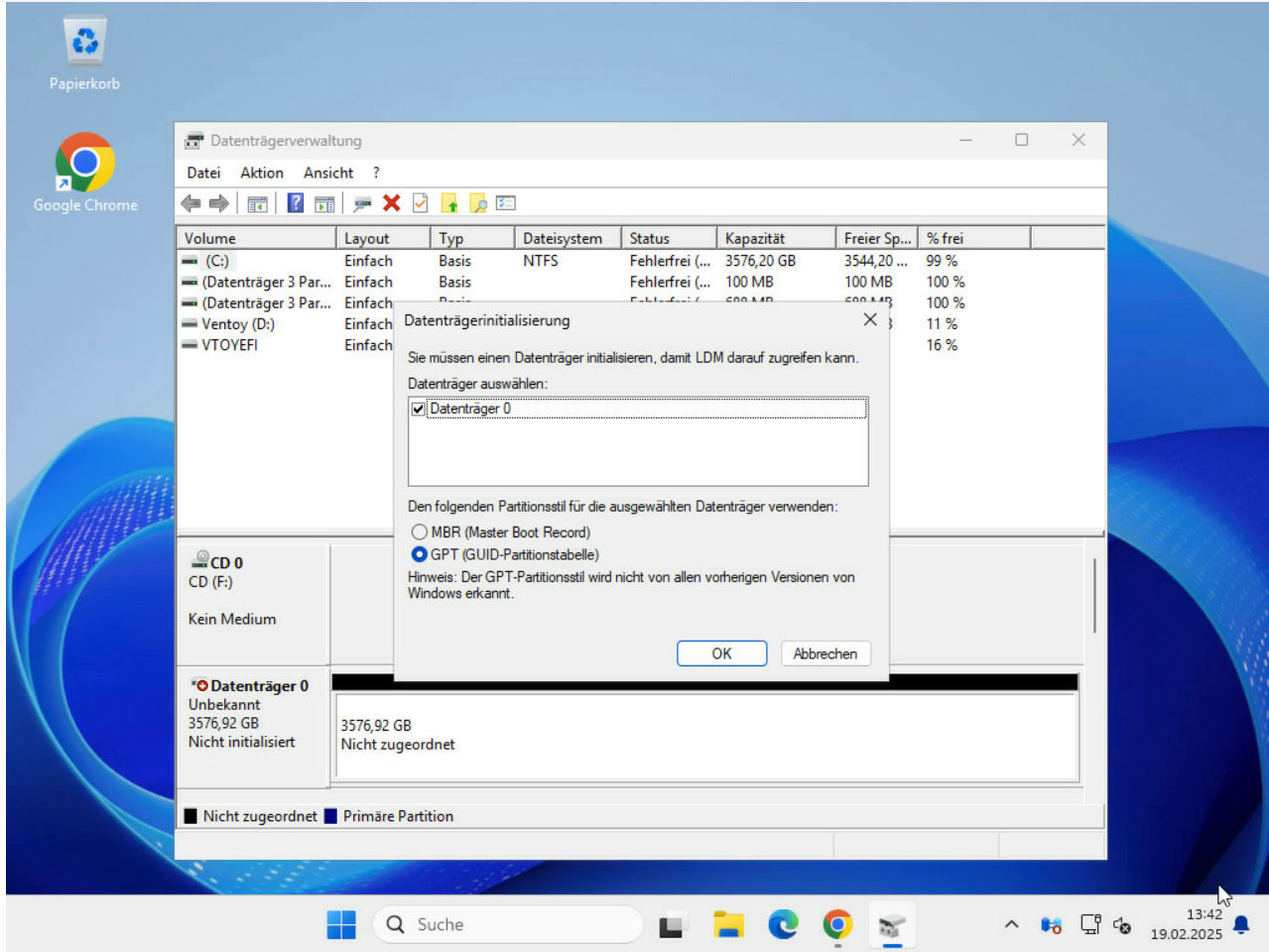
Task: Open the Aktion menu
Action: pos(262,173)
